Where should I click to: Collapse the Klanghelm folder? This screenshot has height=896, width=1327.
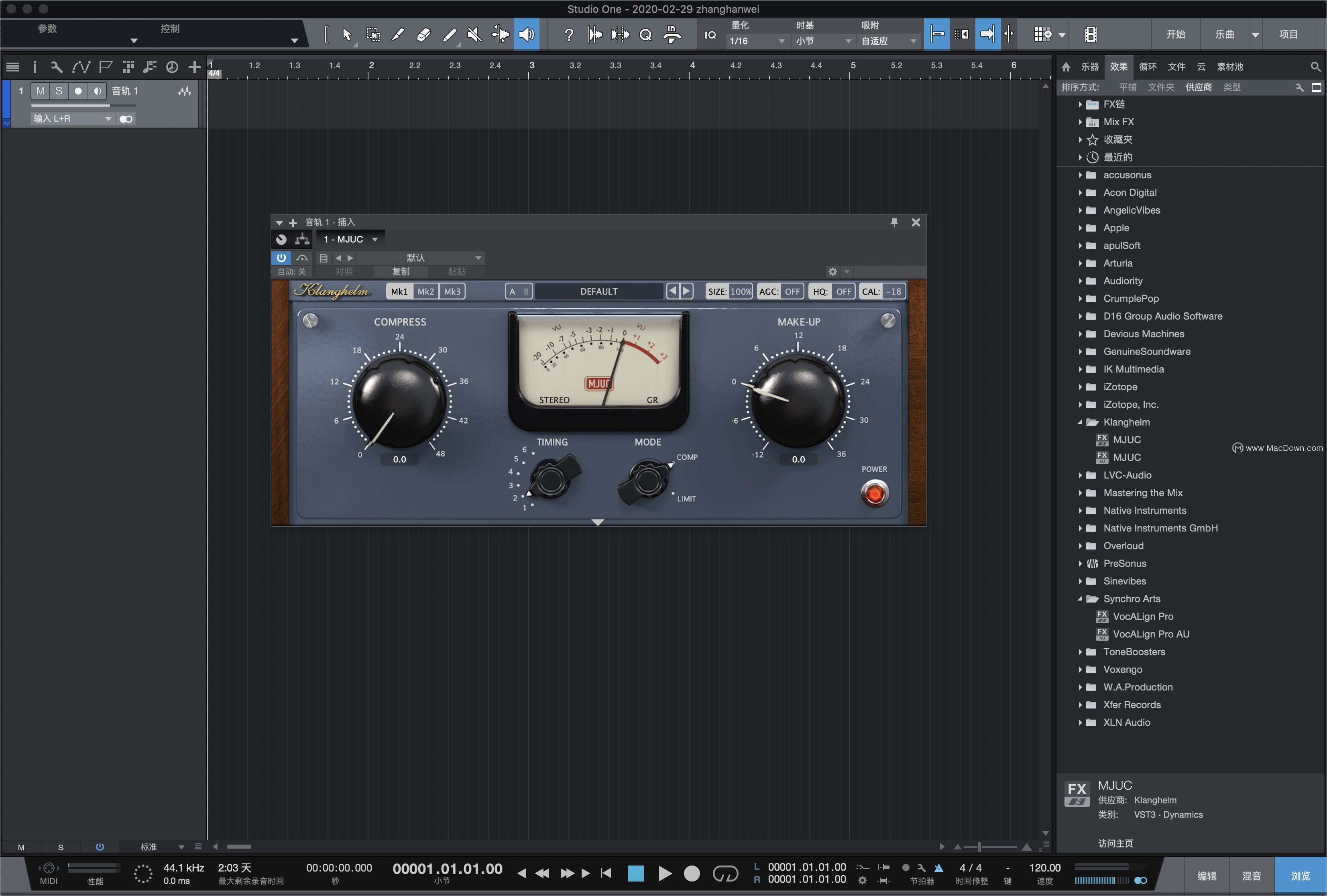(x=1080, y=423)
